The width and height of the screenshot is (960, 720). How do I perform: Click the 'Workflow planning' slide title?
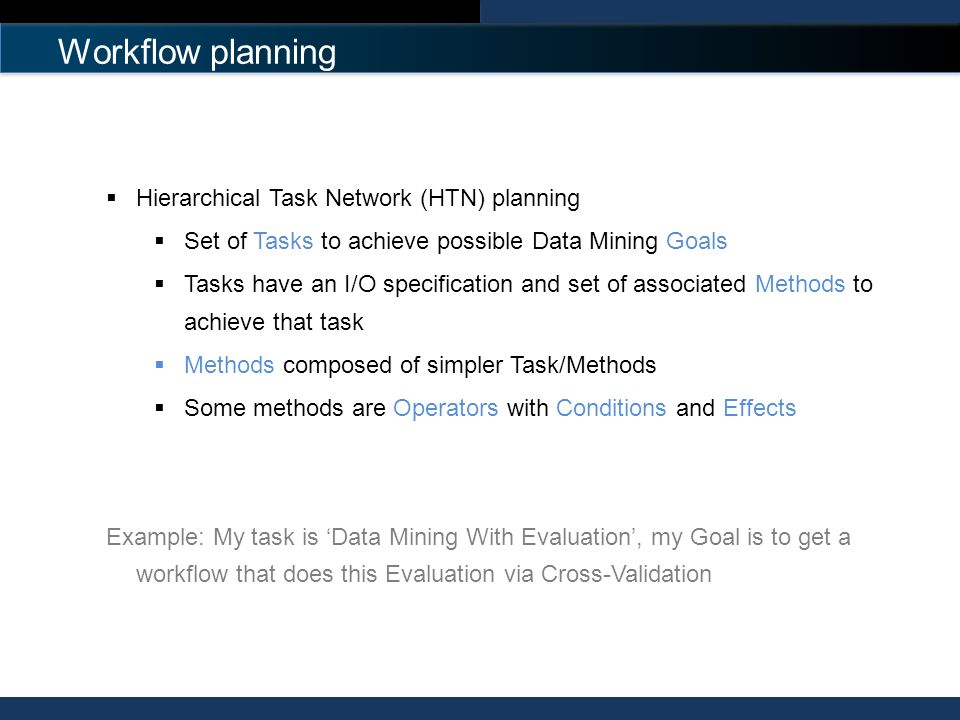pyautogui.click(x=197, y=52)
